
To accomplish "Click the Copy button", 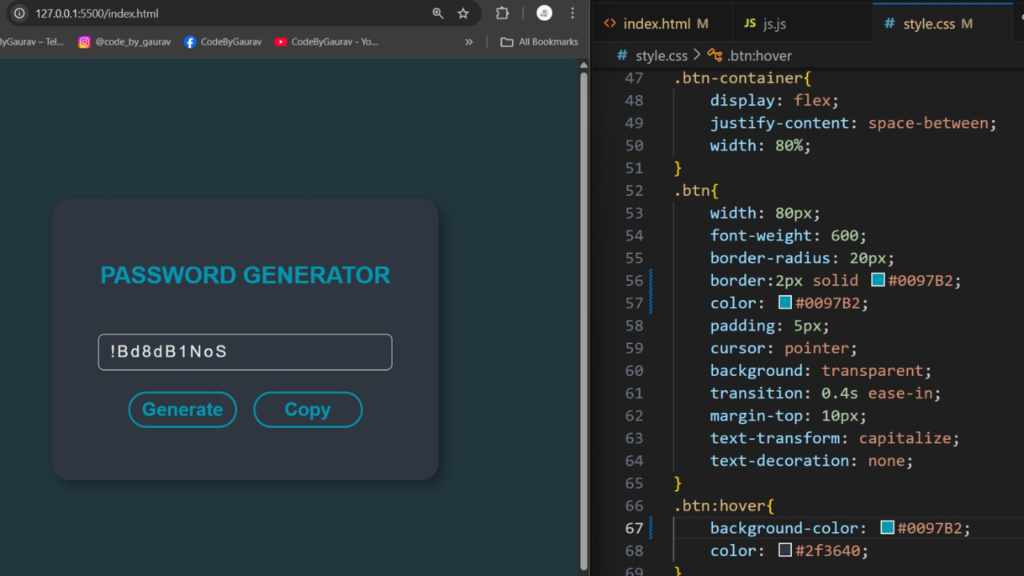I will (307, 409).
